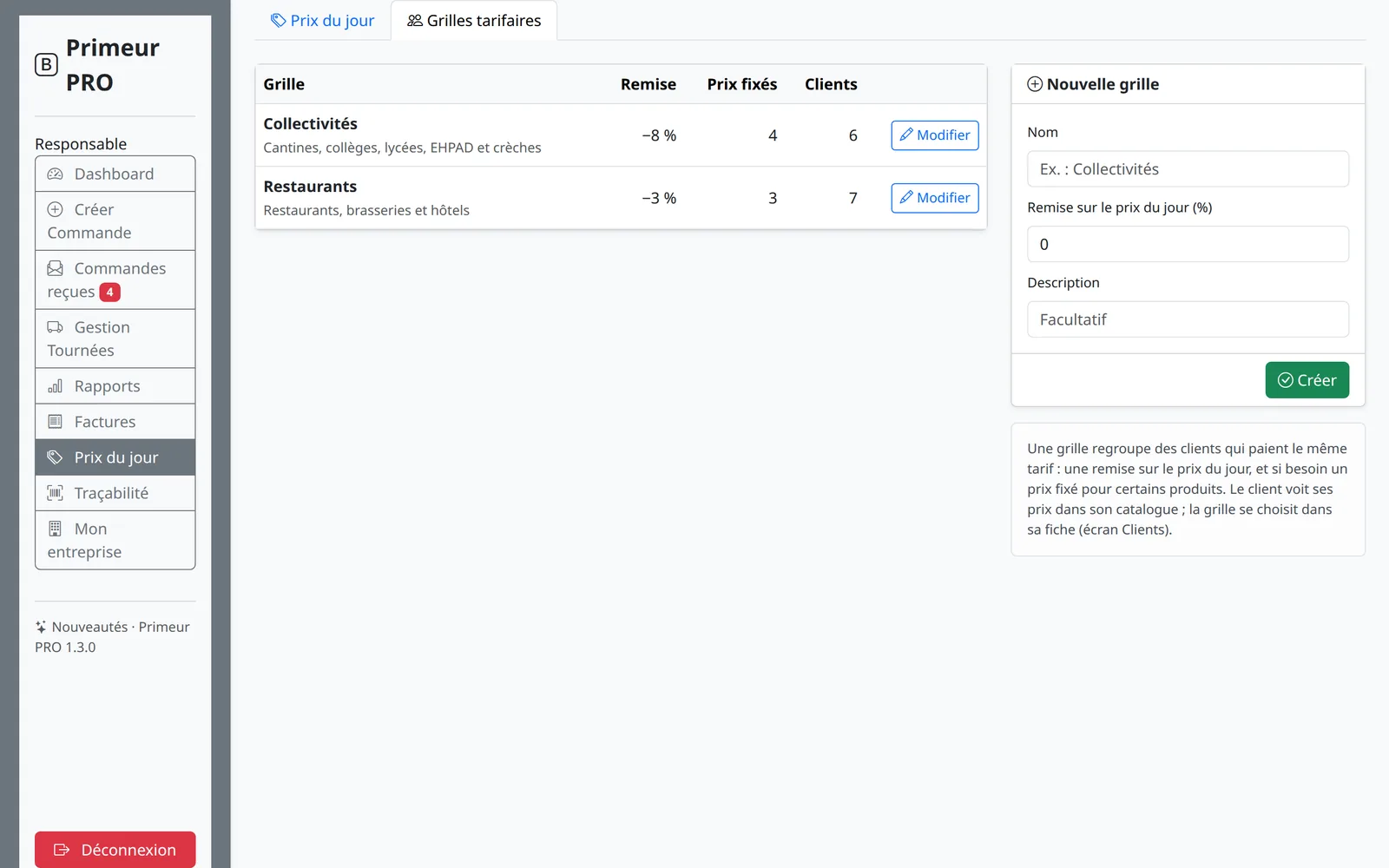The width and height of the screenshot is (1389, 868).
Task: Click the barcode icon for Traçabilité
Action: tap(55, 493)
